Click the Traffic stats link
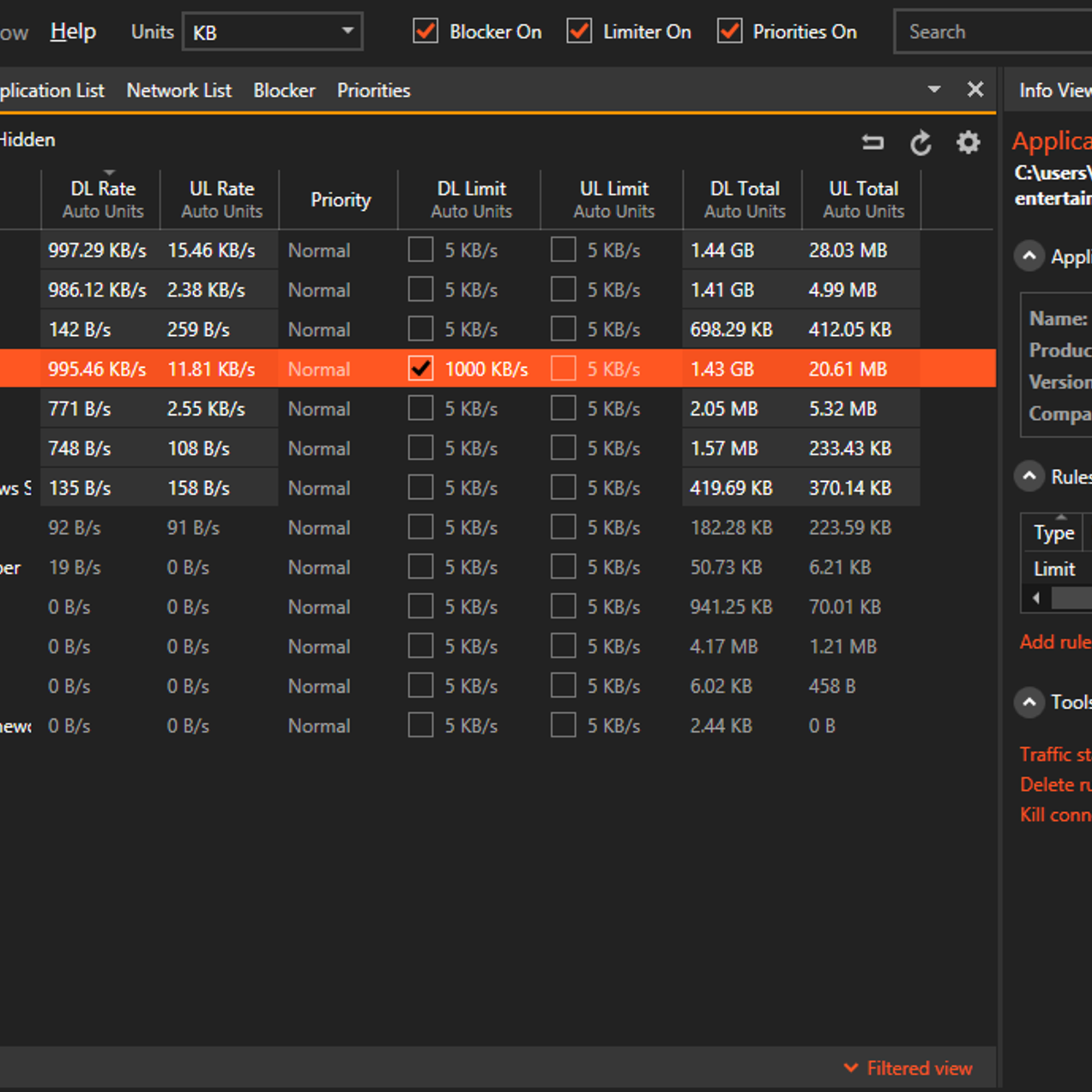This screenshot has width=1092, height=1092. [x=1054, y=754]
